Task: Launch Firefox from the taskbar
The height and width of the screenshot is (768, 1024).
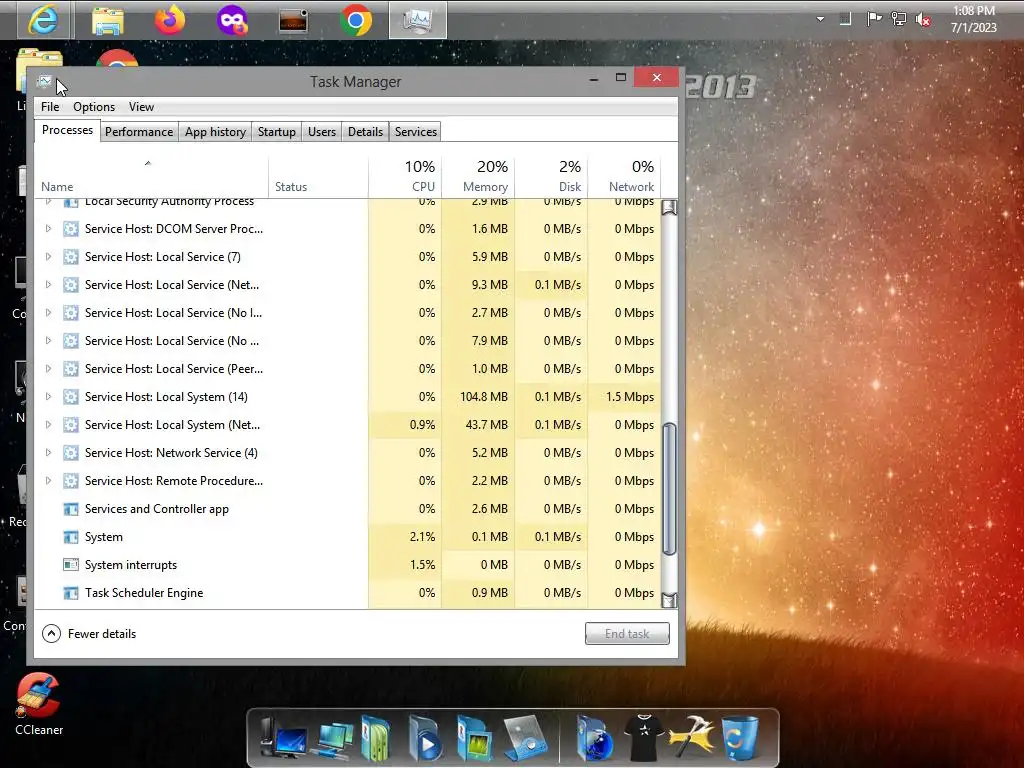Action: click(170, 20)
